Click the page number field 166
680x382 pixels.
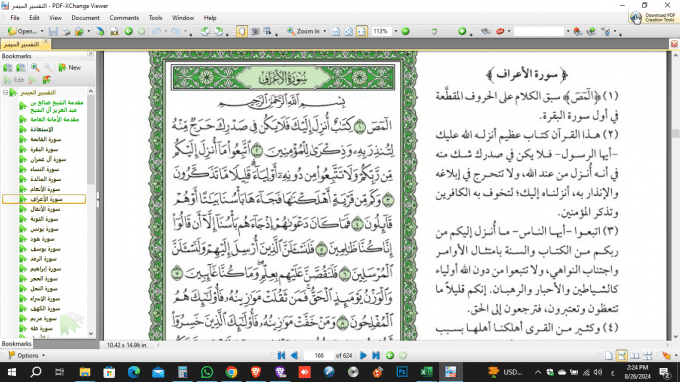319,356
